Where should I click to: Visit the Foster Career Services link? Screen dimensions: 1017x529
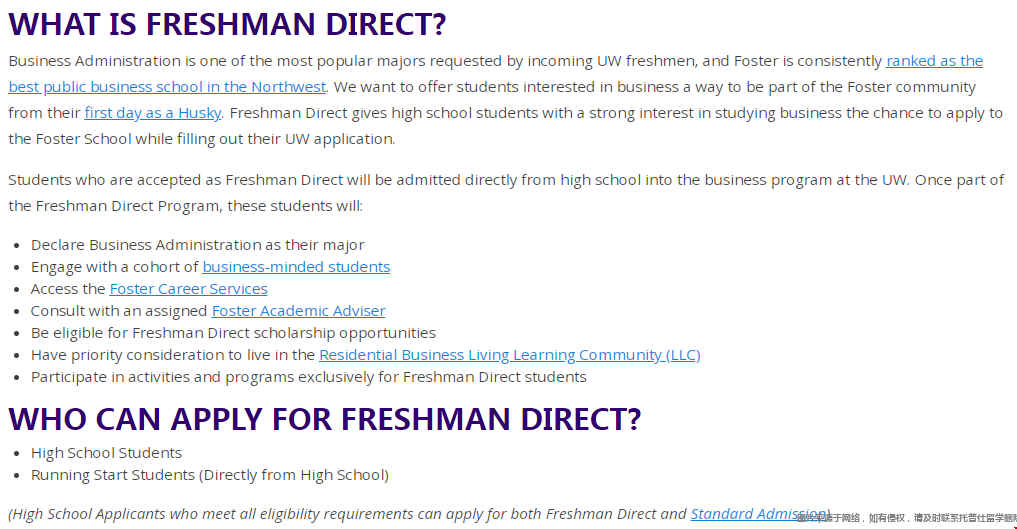(x=188, y=288)
